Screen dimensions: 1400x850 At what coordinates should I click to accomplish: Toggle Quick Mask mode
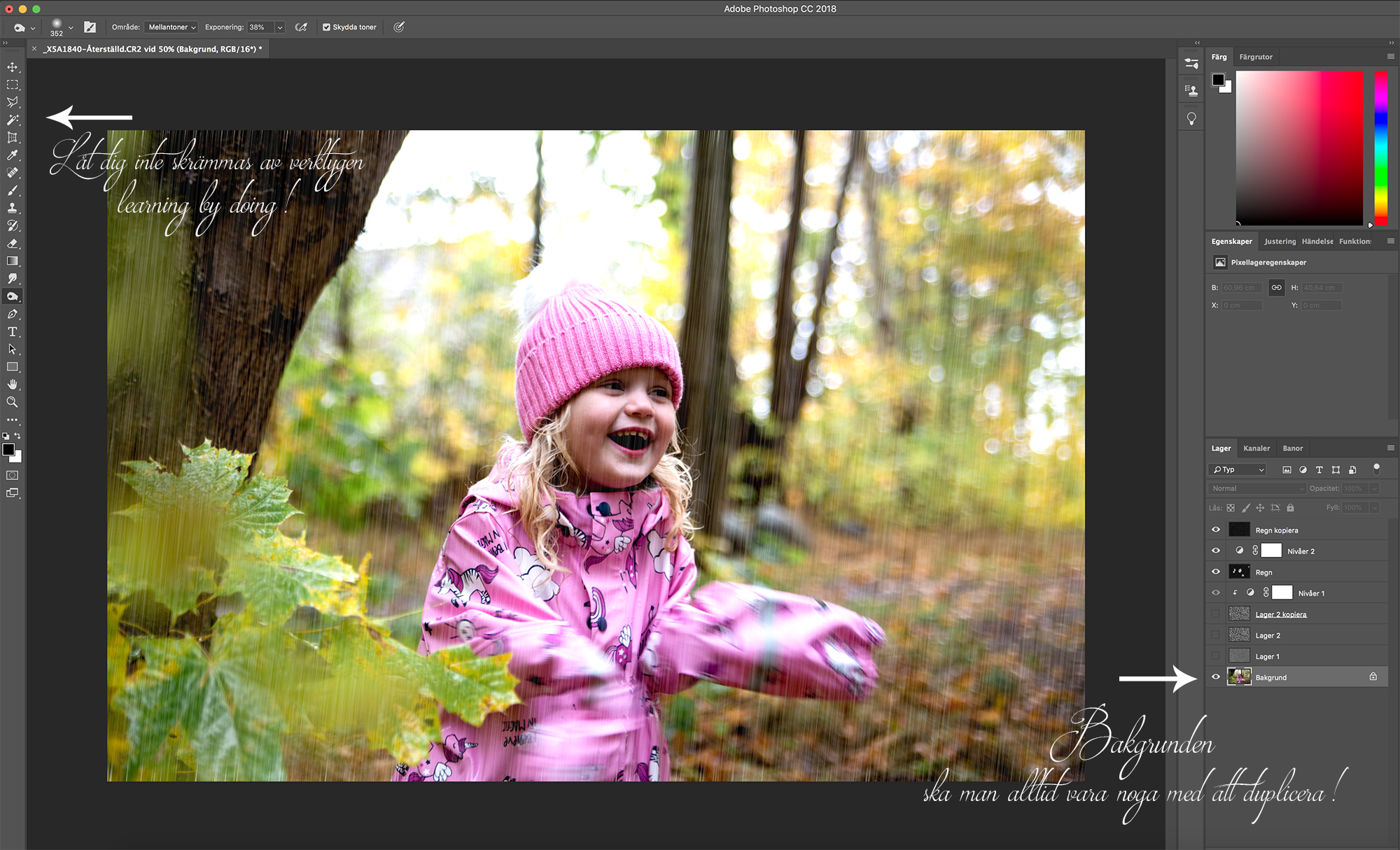click(13, 475)
